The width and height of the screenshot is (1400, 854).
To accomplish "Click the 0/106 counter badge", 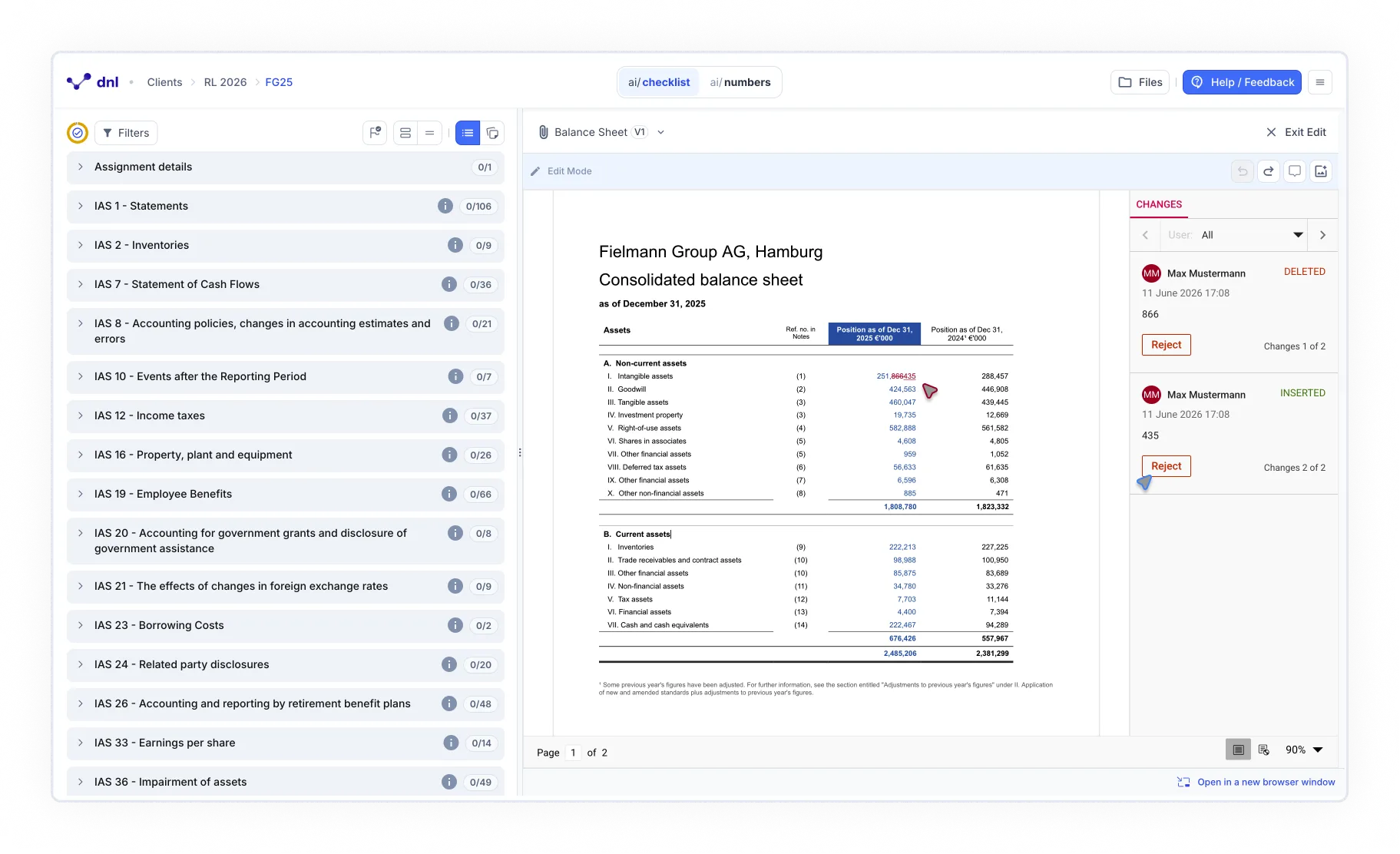I will tap(478, 207).
